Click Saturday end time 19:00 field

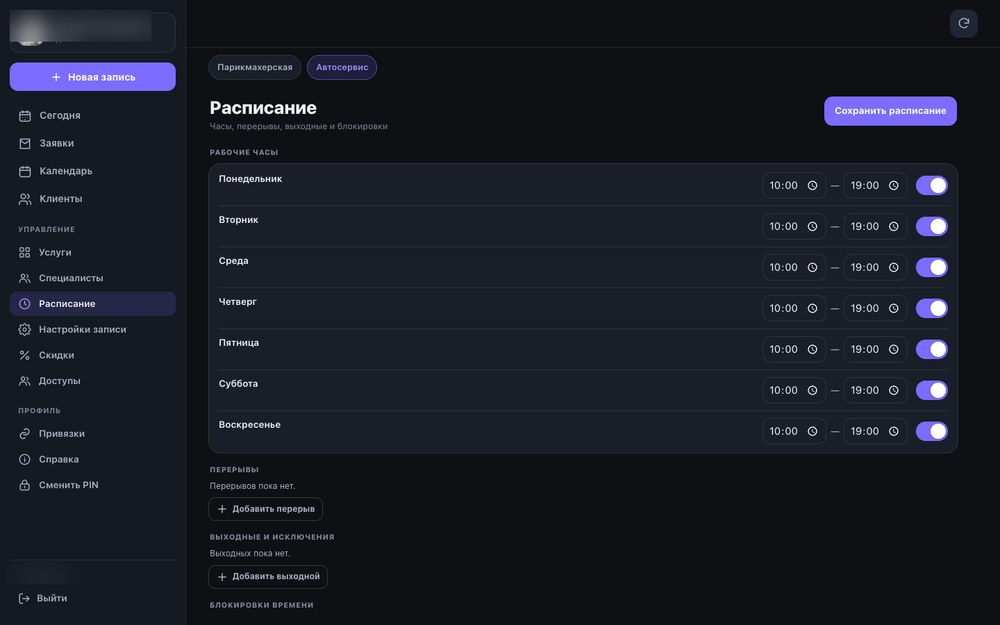875,390
